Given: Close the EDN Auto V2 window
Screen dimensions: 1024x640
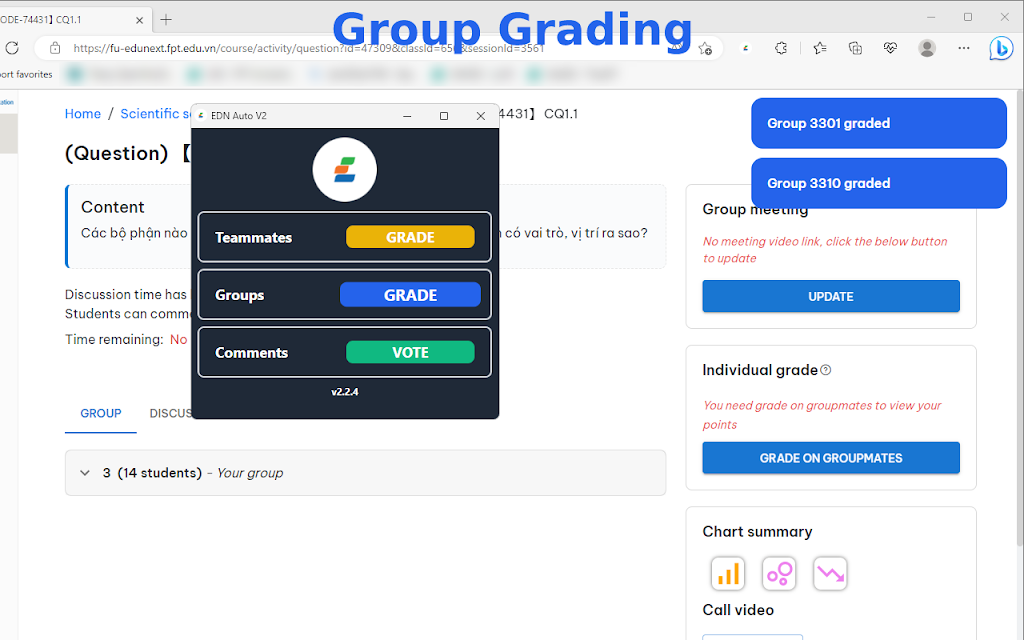Looking at the screenshot, I should point(481,116).
